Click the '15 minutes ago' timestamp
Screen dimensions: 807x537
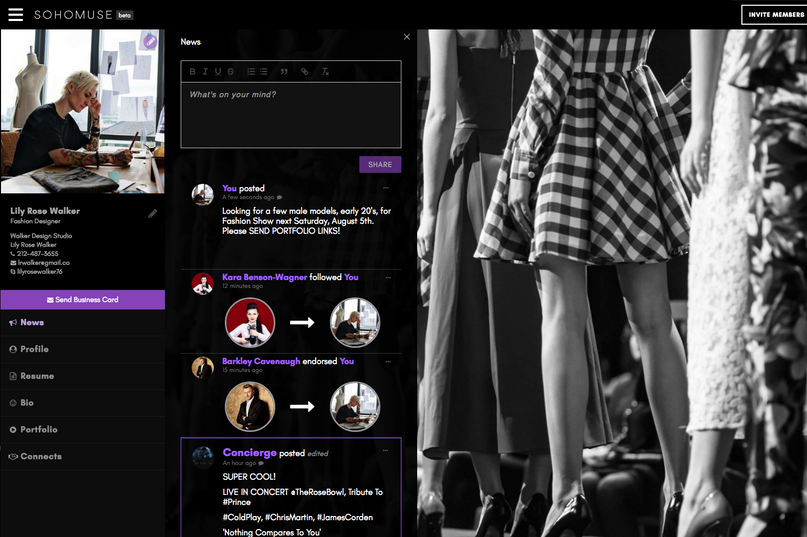[x=242, y=370]
